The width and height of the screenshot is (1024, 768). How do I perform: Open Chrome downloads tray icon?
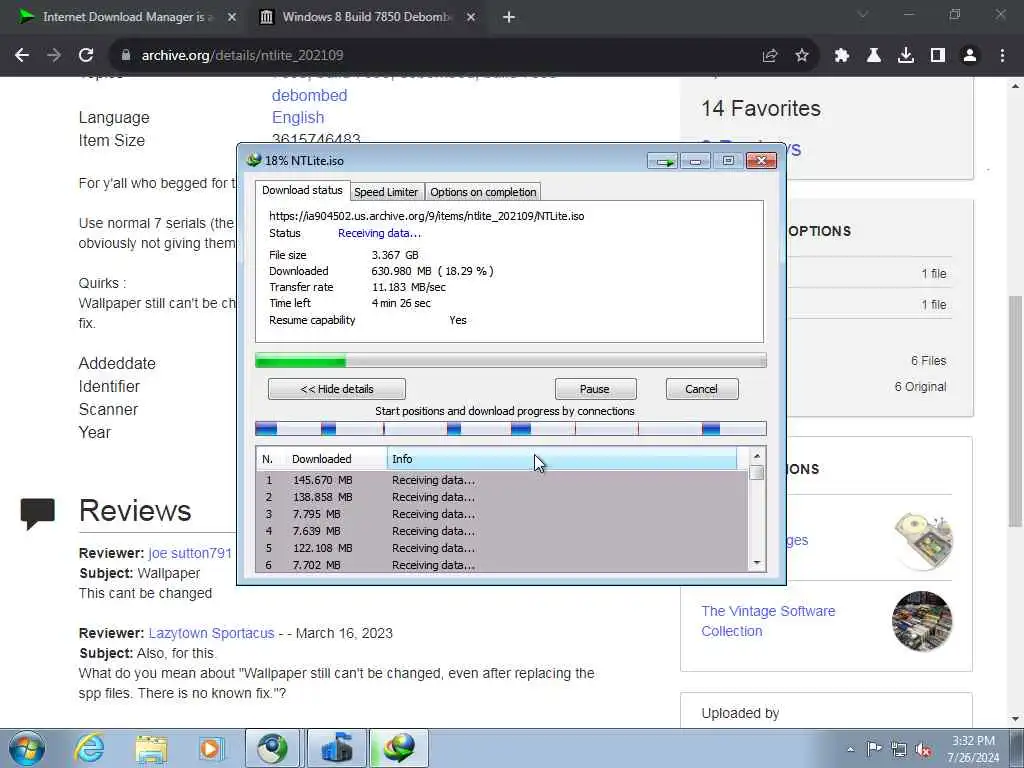tap(906, 56)
